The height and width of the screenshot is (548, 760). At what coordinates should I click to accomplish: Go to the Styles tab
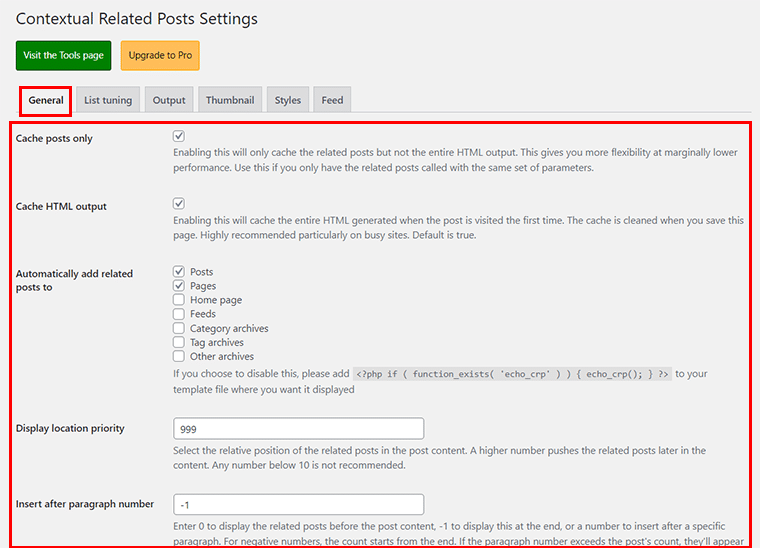288,100
